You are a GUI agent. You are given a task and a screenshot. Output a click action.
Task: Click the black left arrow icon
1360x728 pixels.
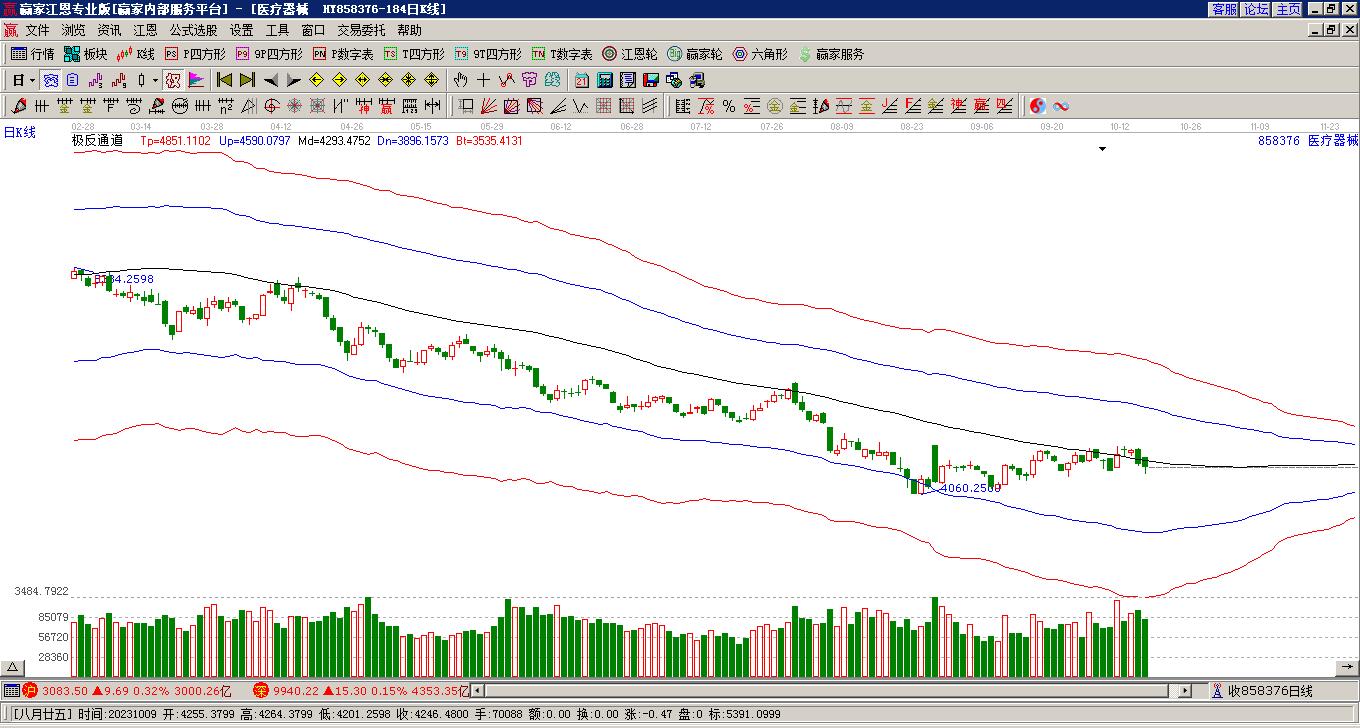pyautogui.click(x=270, y=80)
